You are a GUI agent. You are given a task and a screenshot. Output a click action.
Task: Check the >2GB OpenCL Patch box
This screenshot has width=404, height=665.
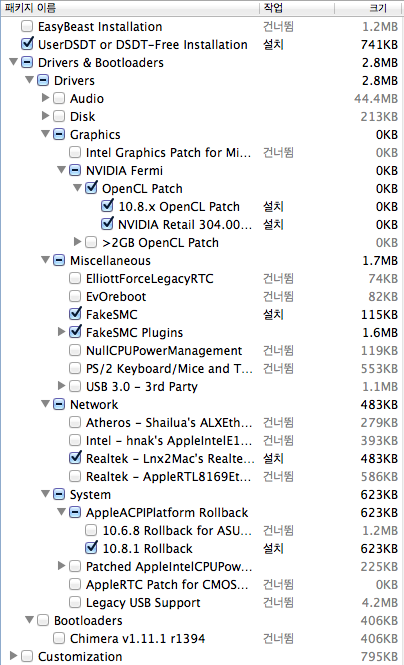click(91, 242)
